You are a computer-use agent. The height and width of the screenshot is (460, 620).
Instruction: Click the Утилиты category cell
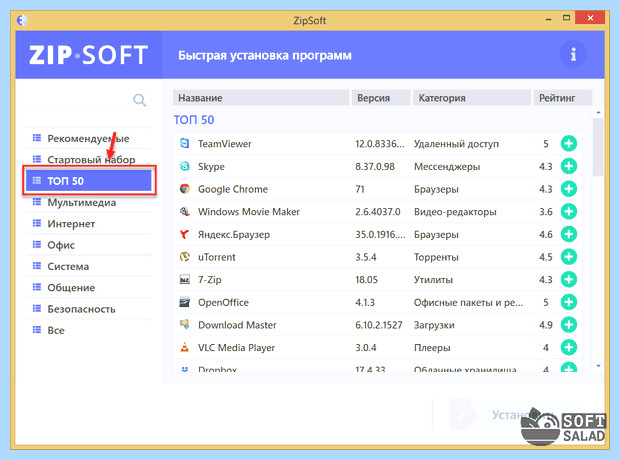tap(433, 280)
